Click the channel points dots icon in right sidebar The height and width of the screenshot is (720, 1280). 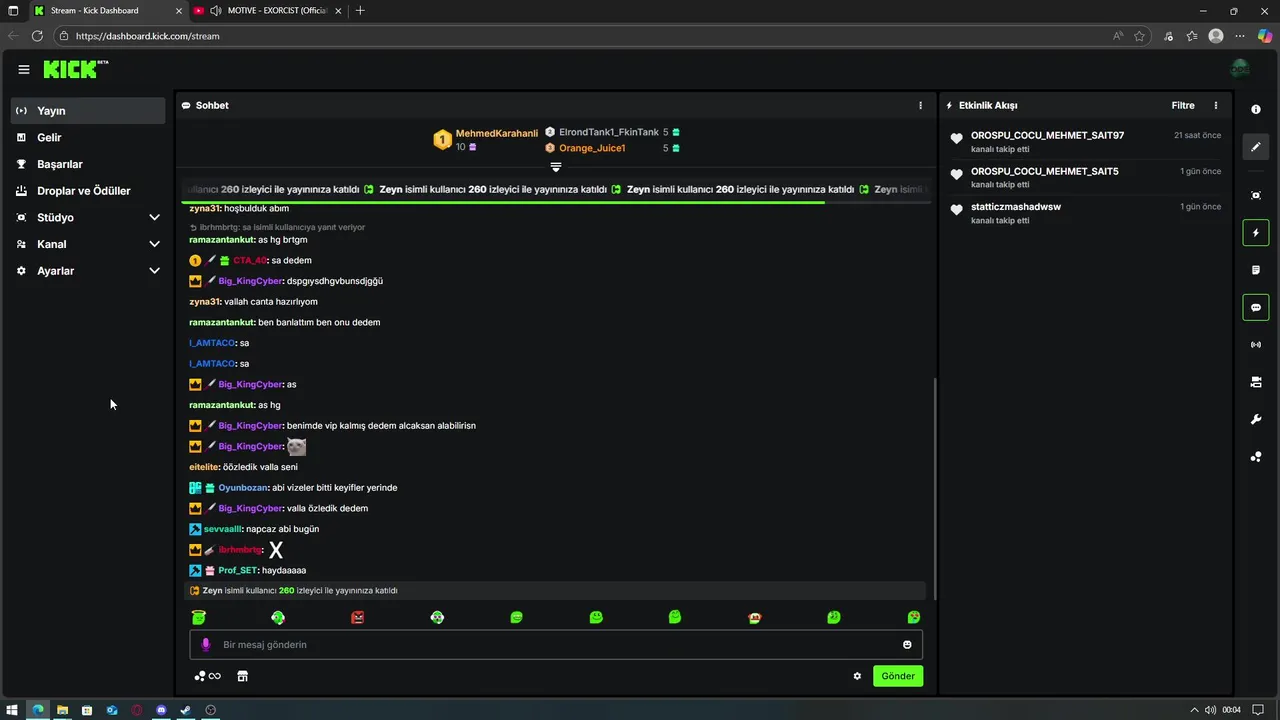[x=1256, y=457]
